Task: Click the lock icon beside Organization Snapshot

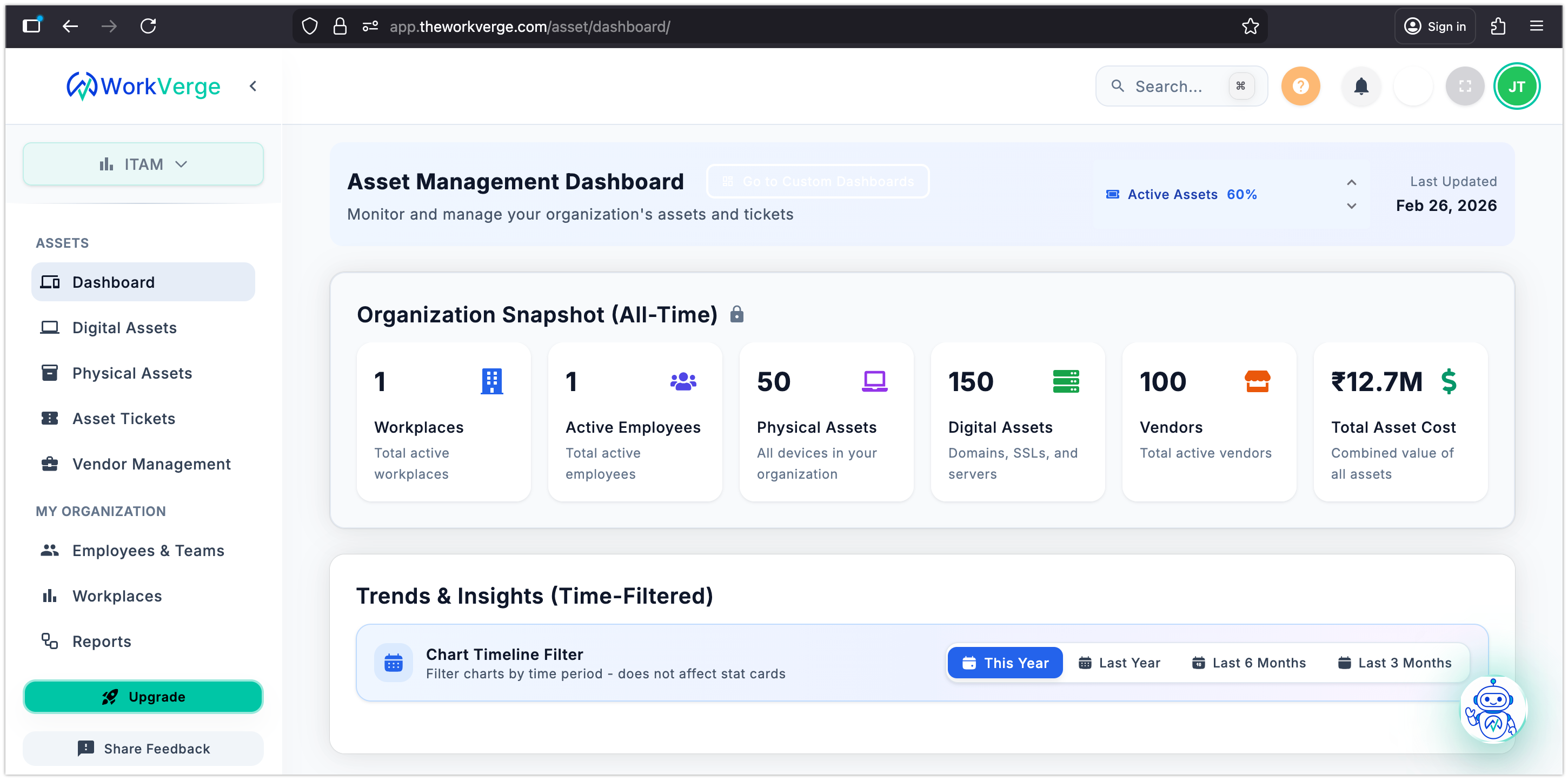Action: [736, 314]
